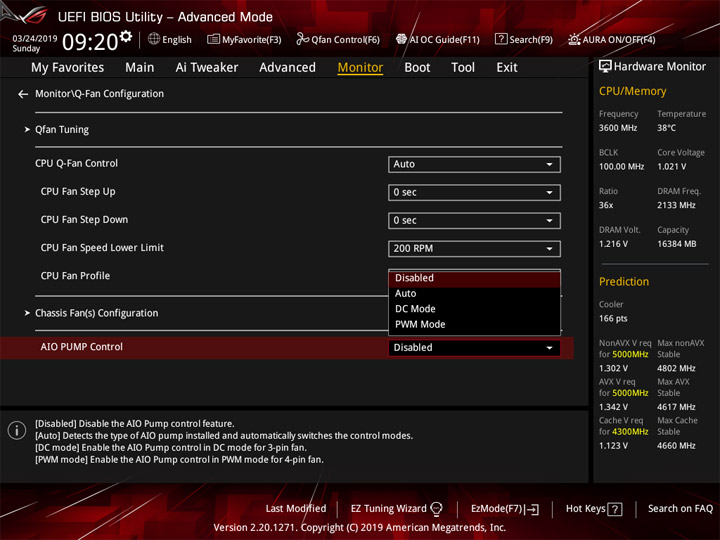
Task: Click the 4300MHz cache frequency text
Action: 630,432
